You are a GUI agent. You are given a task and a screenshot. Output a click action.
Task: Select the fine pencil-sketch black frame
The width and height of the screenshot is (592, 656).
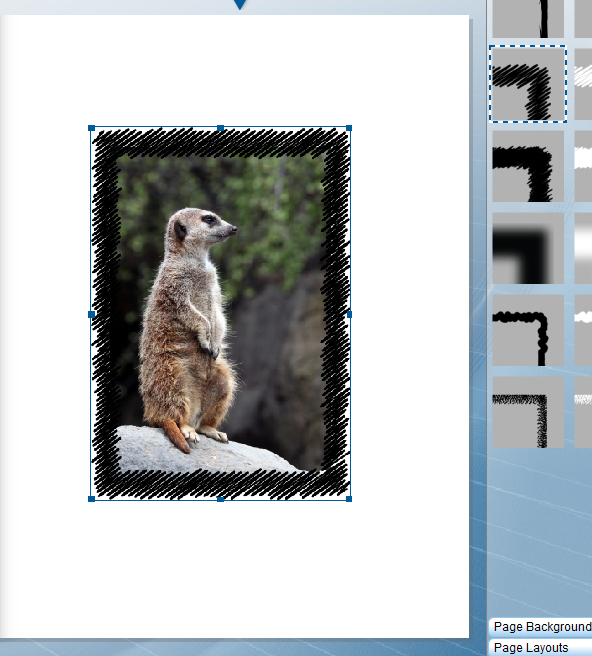(528, 412)
